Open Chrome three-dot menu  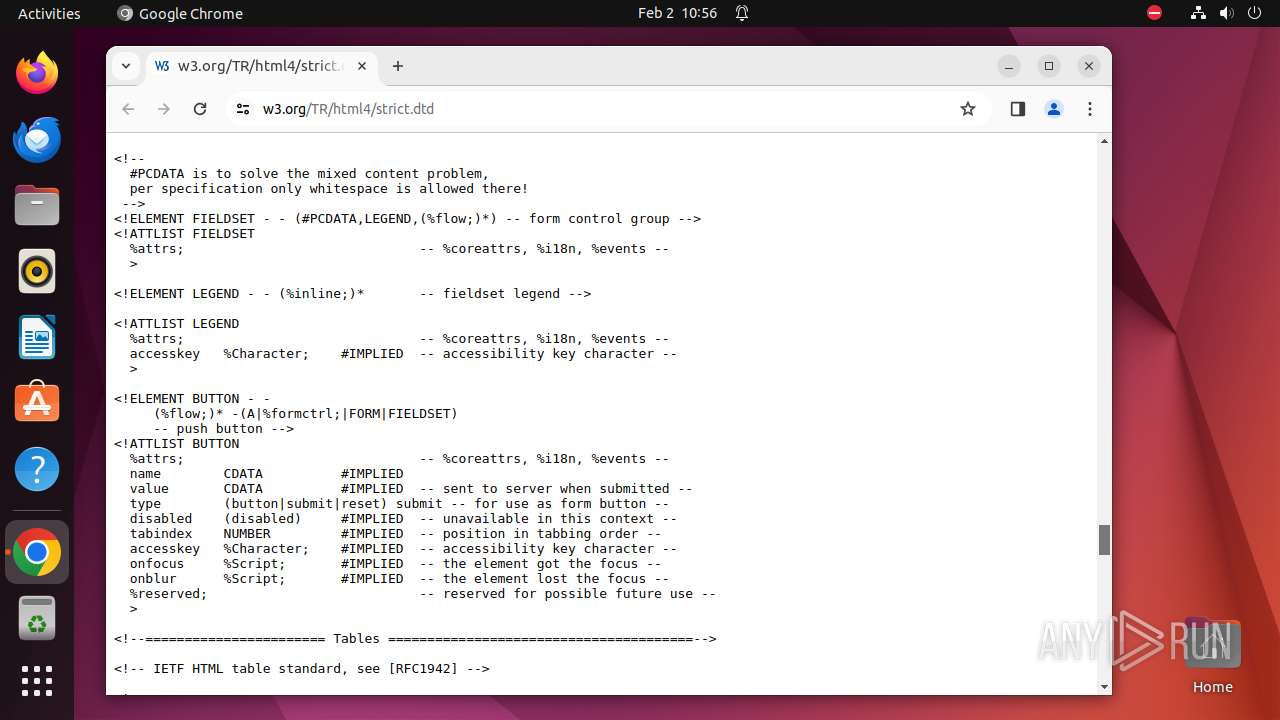1090,109
